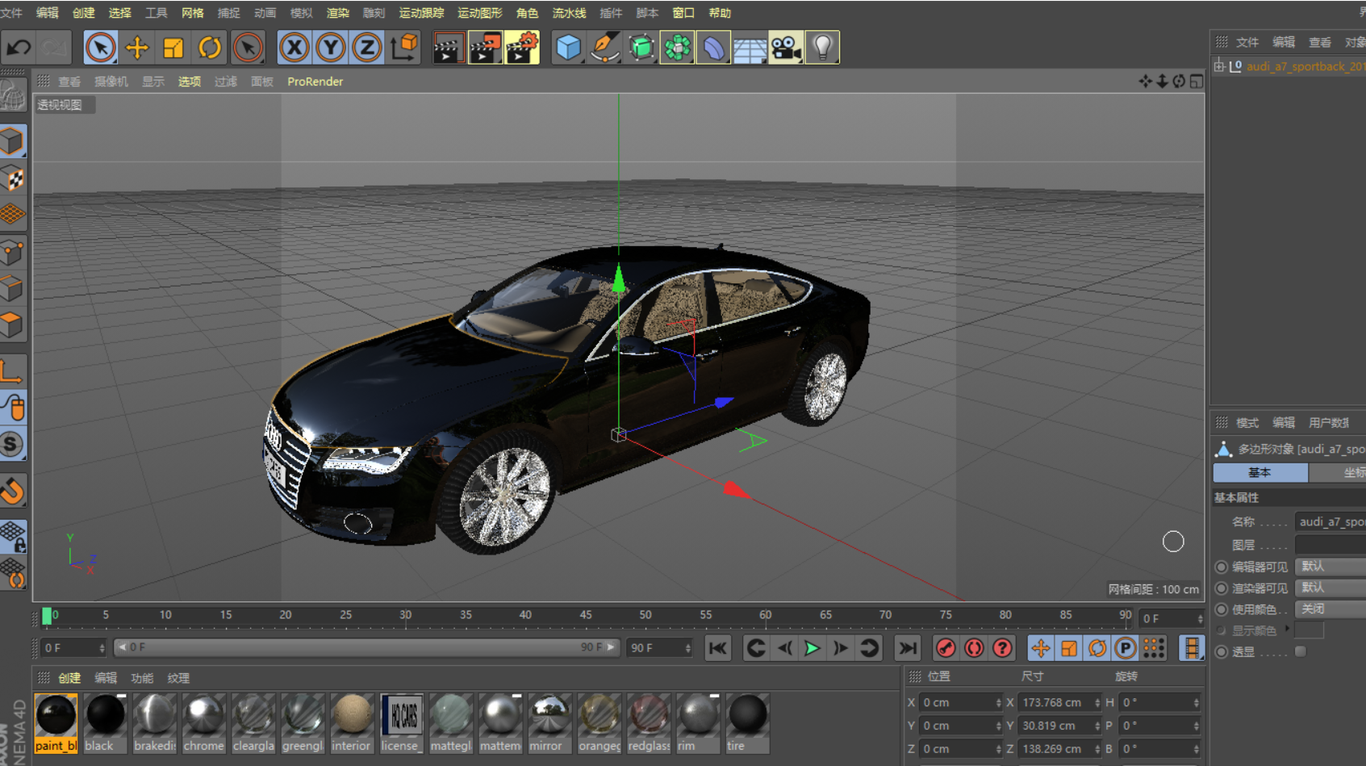This screenshot has height=766, width=1366.
Task: Click frame 60 on timeline ruler
Action: tap(765, 615)
